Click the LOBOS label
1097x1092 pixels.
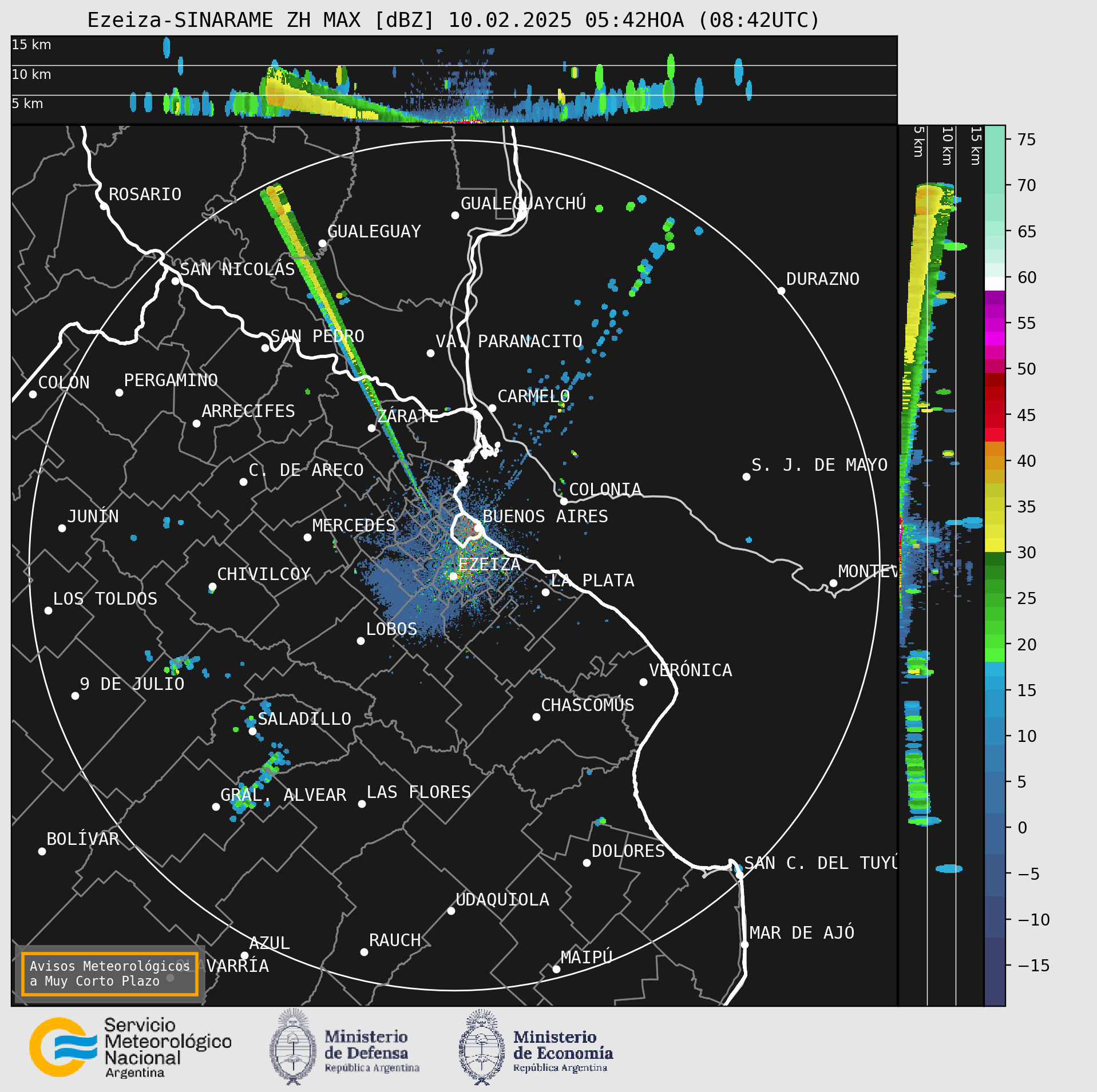coord(391,629)
